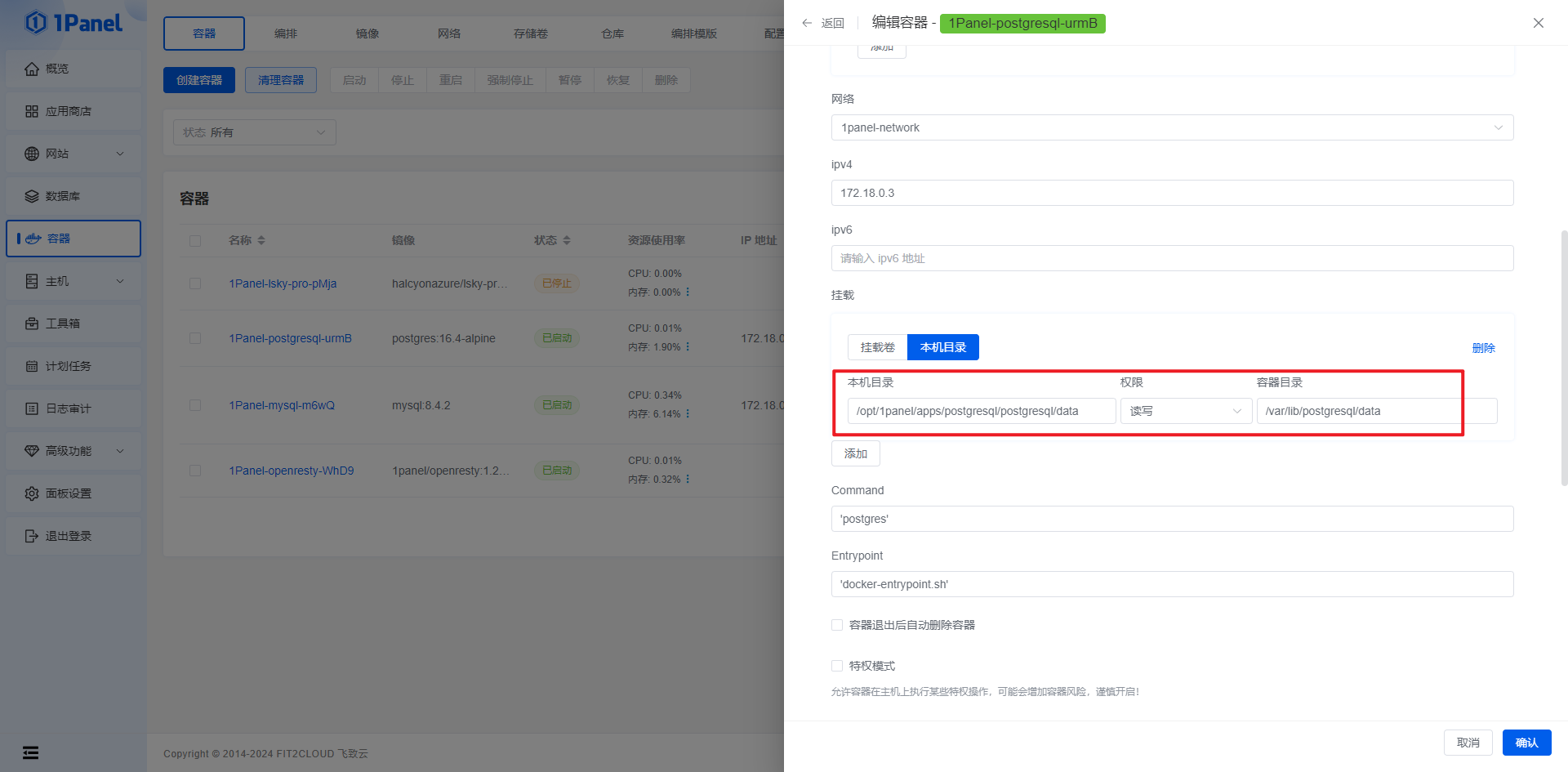Viewport: 1568px width, 772px height.
Task: Open the 概览 overview home icon
Action: point(32,69)
